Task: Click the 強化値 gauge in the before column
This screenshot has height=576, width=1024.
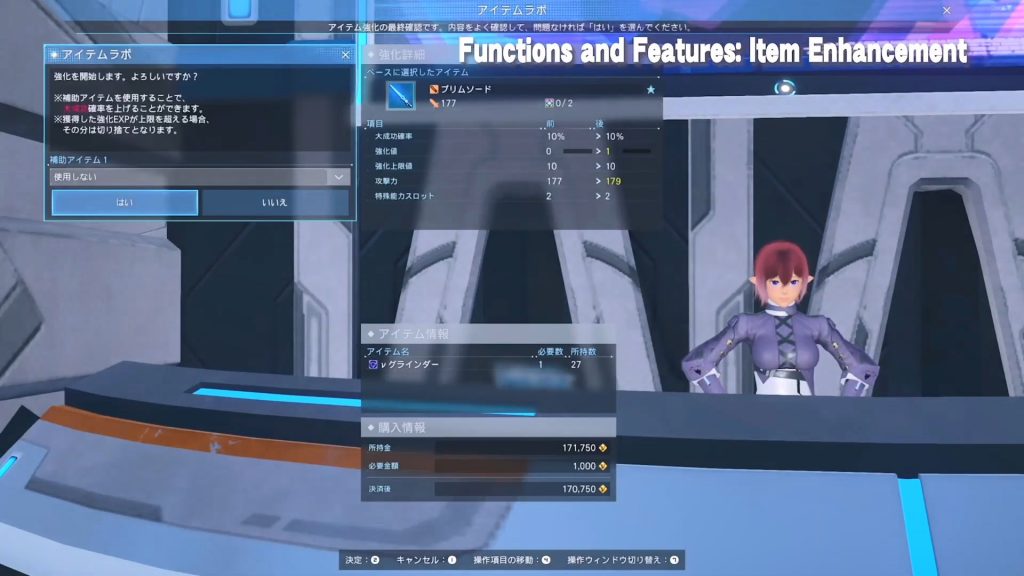Action: [x=577, y=152]
